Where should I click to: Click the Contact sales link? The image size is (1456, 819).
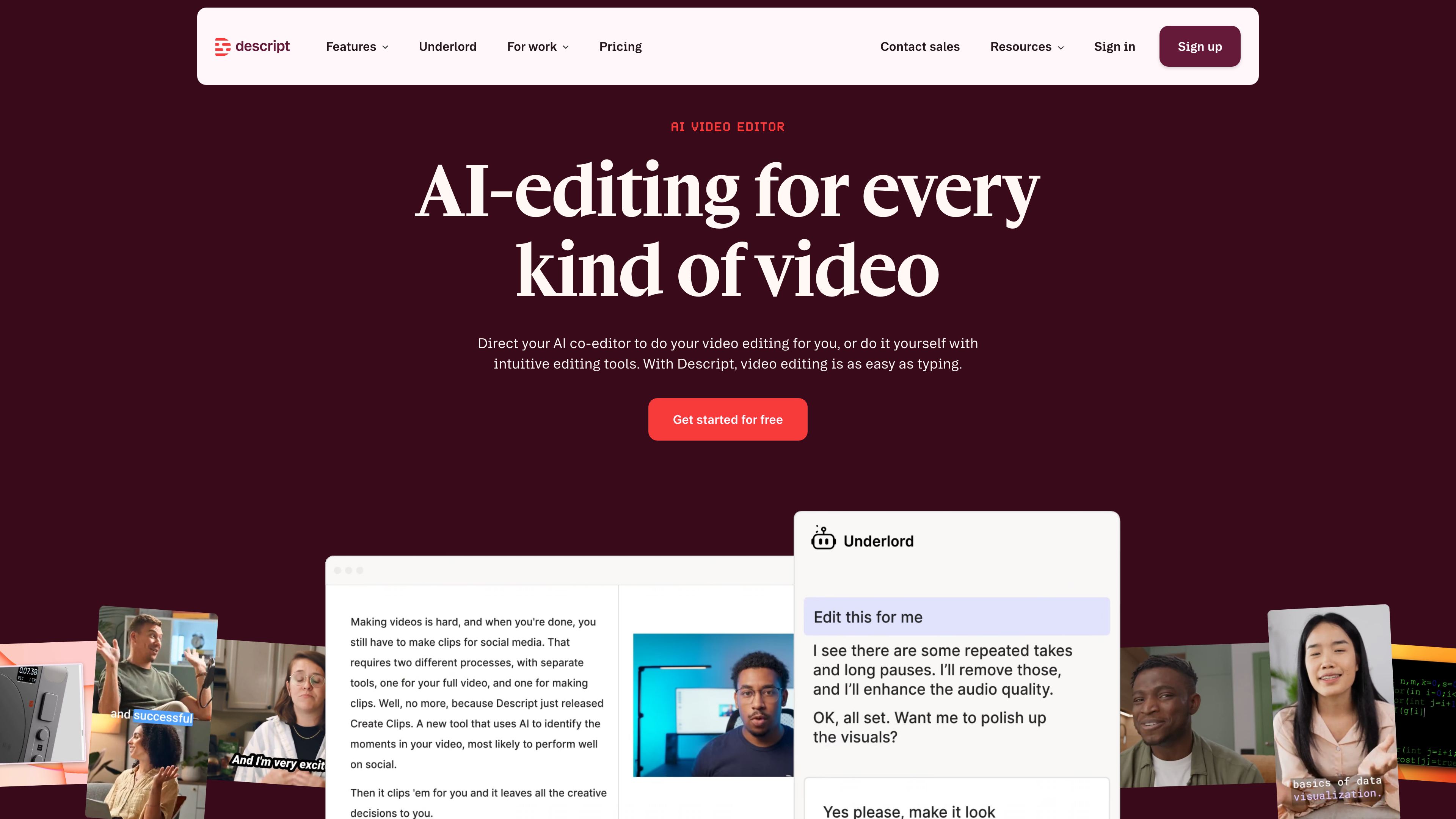coord(919,46)
